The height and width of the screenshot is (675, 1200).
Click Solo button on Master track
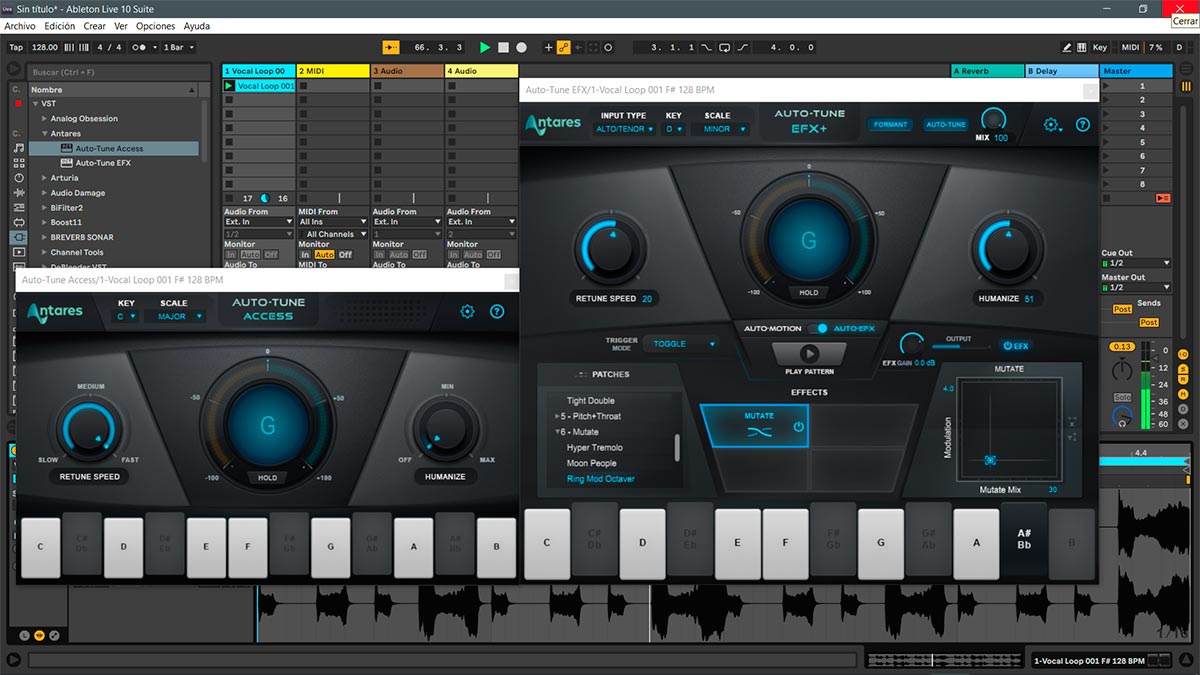(1122, 398)
